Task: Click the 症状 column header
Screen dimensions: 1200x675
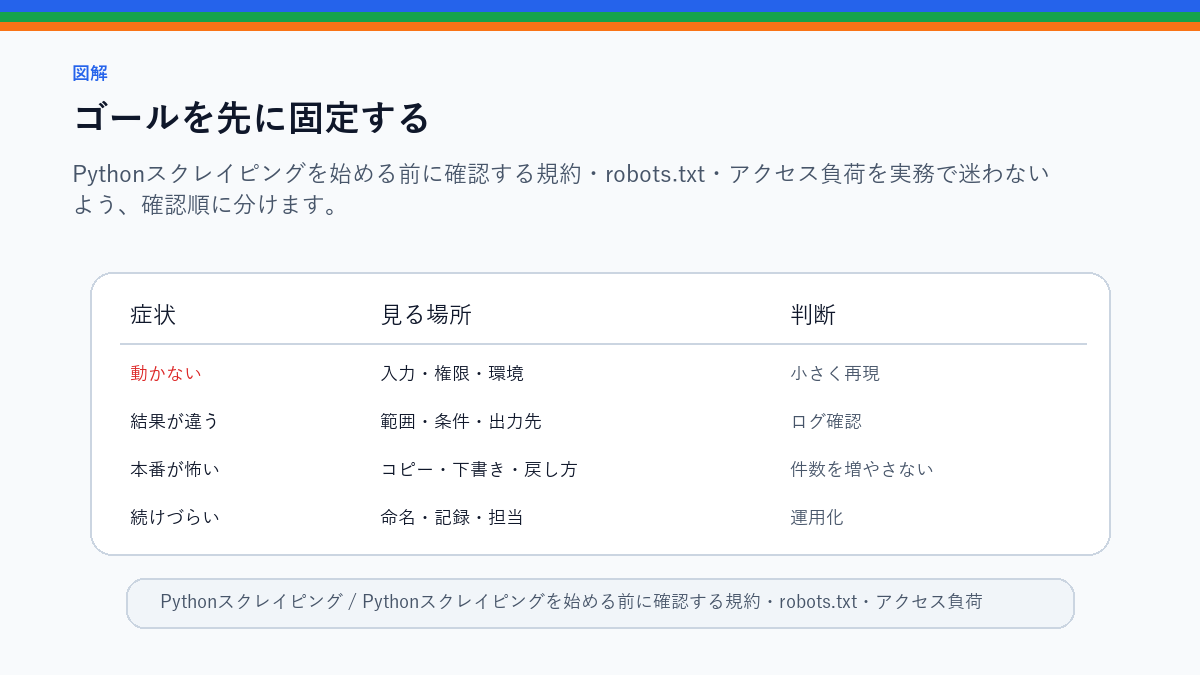Action: point(153,315)
